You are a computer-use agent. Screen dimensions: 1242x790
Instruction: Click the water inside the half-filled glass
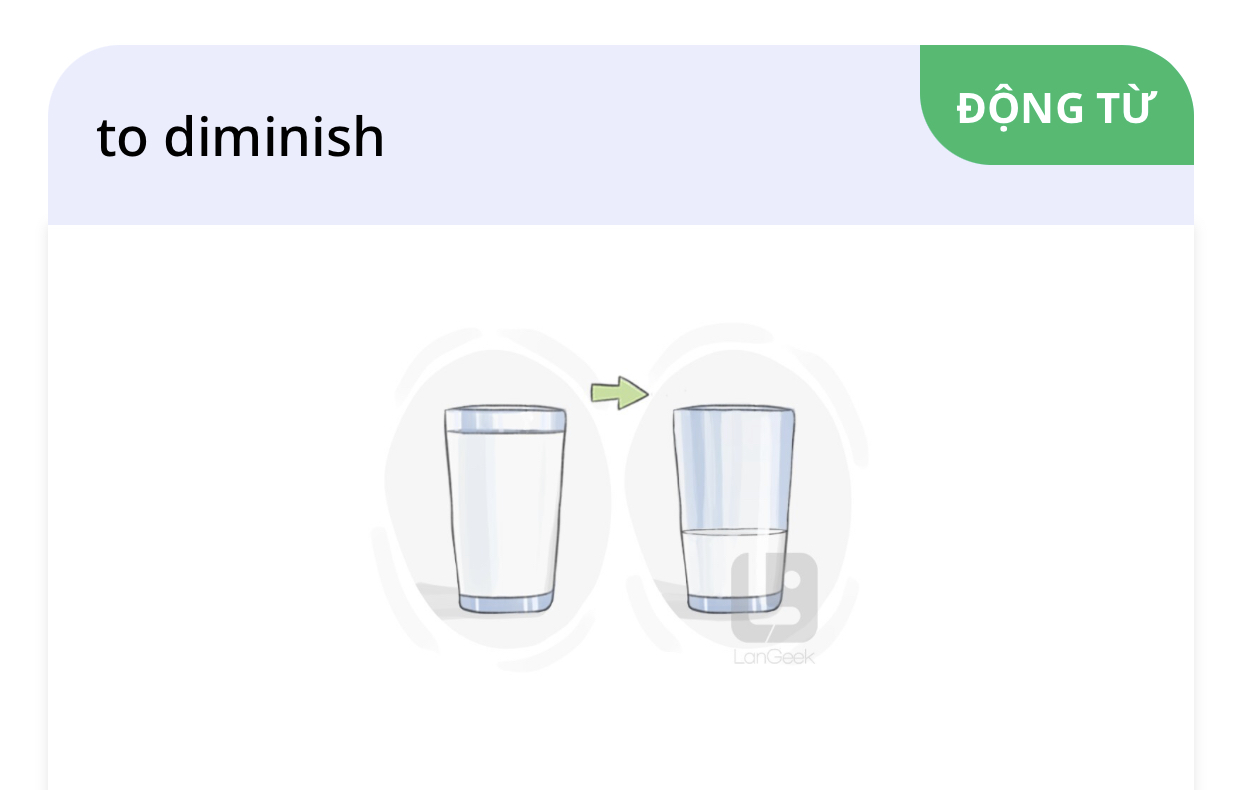click(712, 565)
